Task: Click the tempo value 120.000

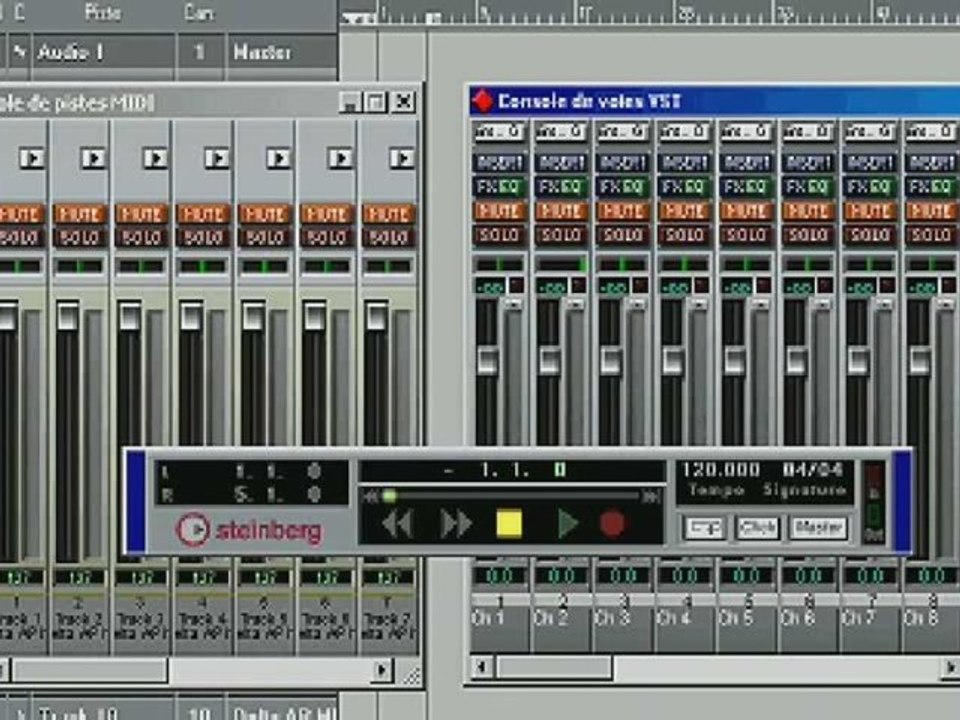Action: click(721, 470)
